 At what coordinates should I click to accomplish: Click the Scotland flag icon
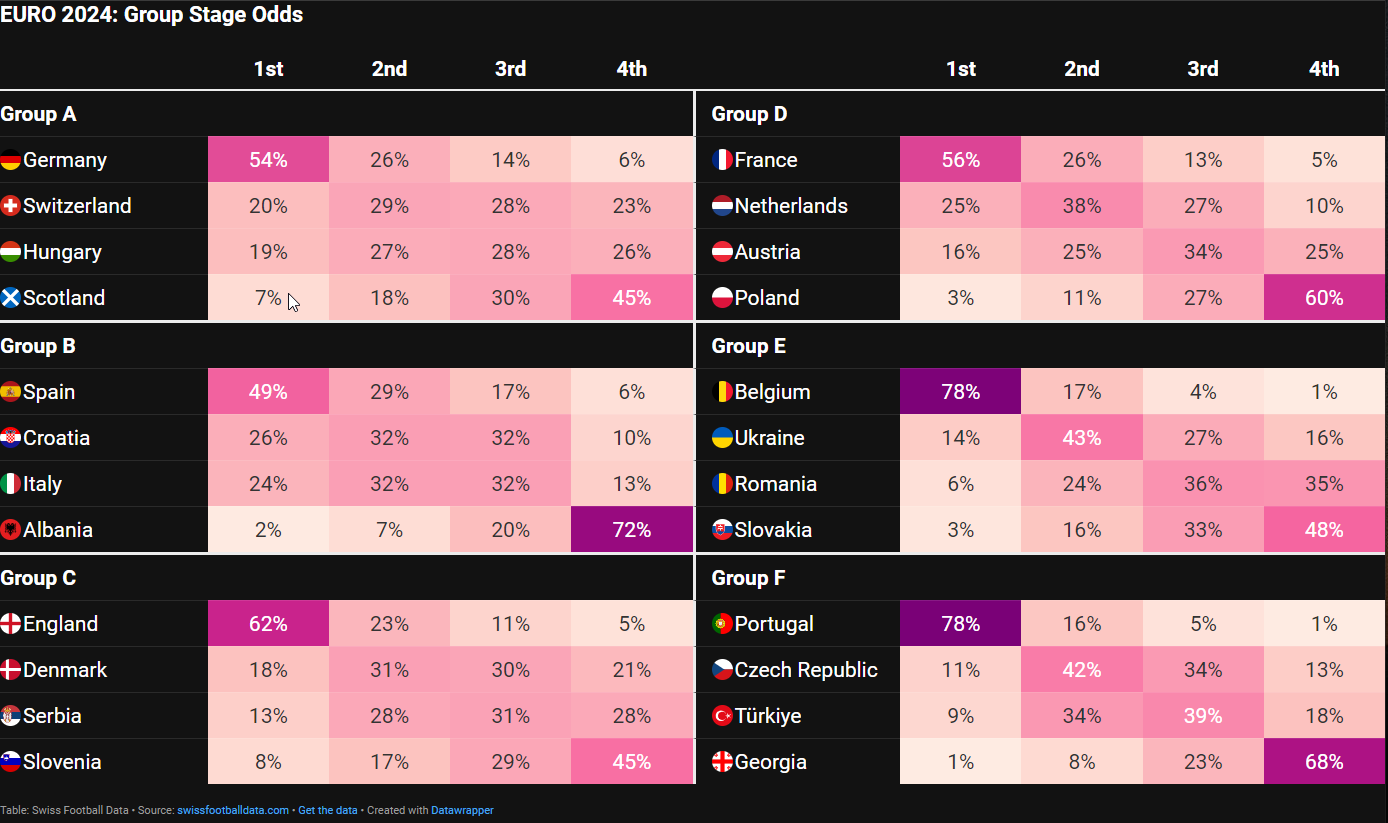point(11,298)
